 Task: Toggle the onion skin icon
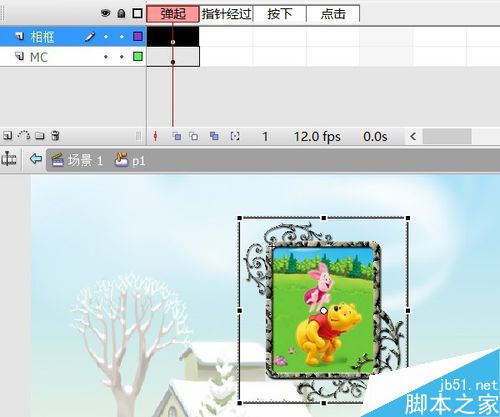[x=177, y=136]
